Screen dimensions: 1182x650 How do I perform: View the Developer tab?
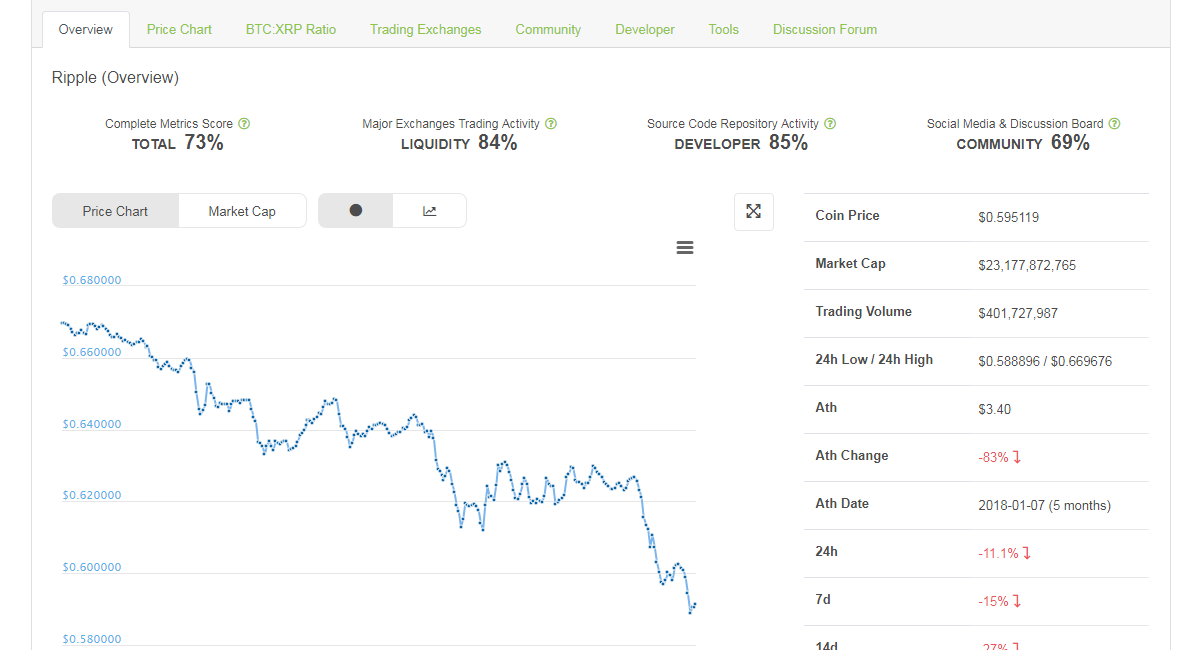point(645,29)
